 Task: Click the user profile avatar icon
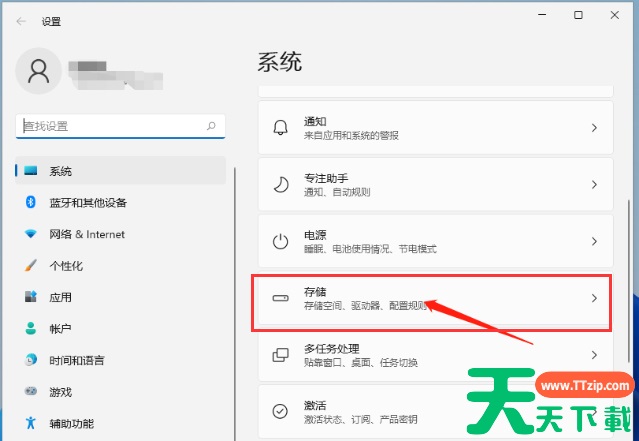pos(40,70)
